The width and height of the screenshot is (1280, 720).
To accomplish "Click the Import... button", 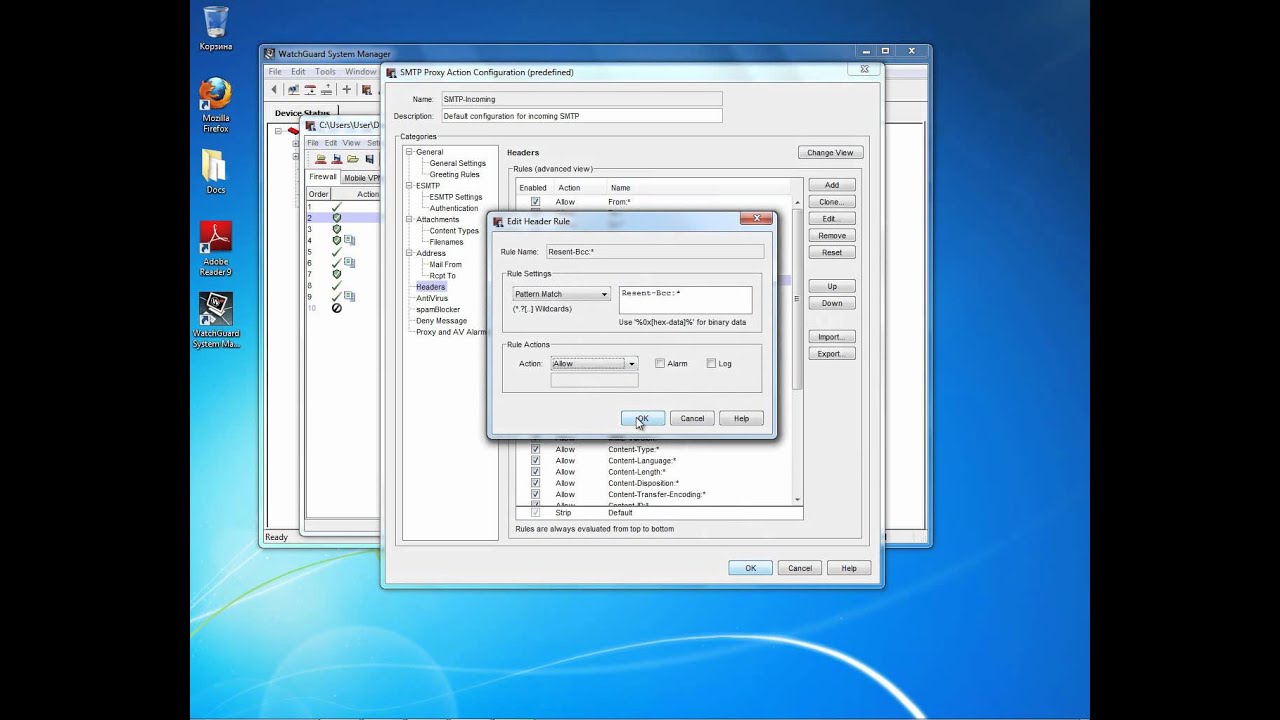I will click(x=832, y=337).
